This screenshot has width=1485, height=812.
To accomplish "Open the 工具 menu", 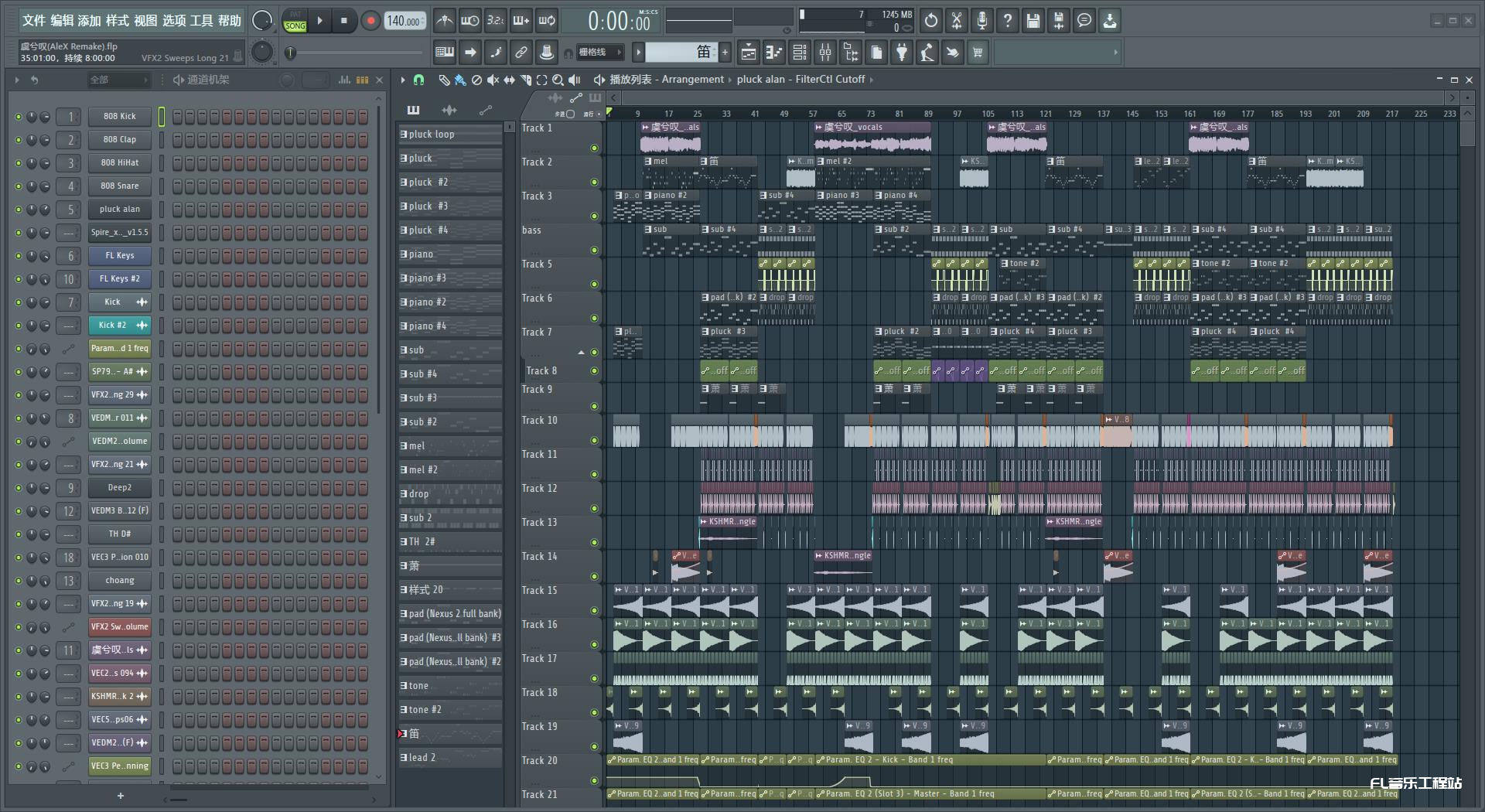I will pos(201,21).
